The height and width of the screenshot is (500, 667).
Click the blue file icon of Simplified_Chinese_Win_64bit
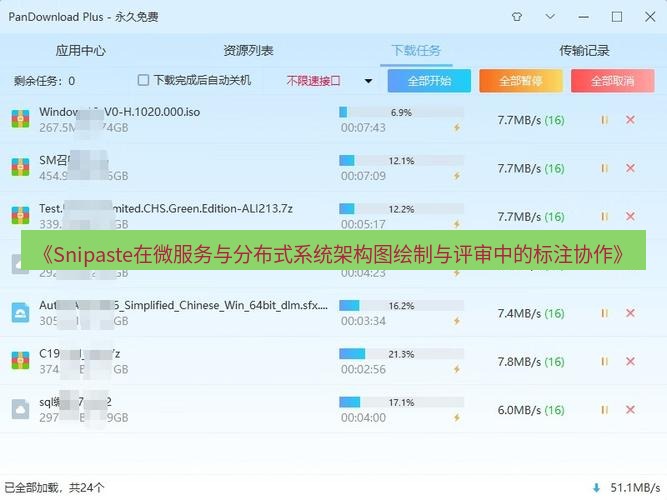pos(20,313)
